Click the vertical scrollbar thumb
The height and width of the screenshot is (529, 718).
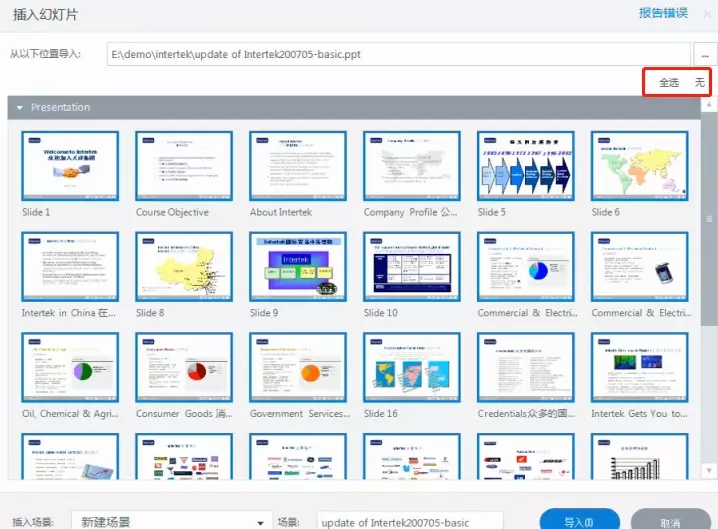[709, 219]
